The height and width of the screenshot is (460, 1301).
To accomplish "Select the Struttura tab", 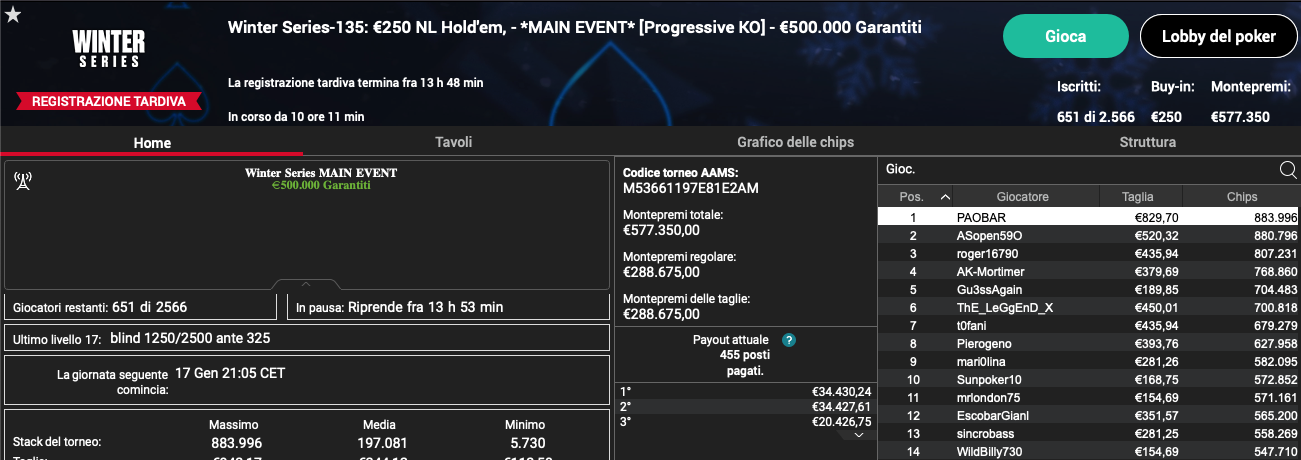I will [1148, 142].
